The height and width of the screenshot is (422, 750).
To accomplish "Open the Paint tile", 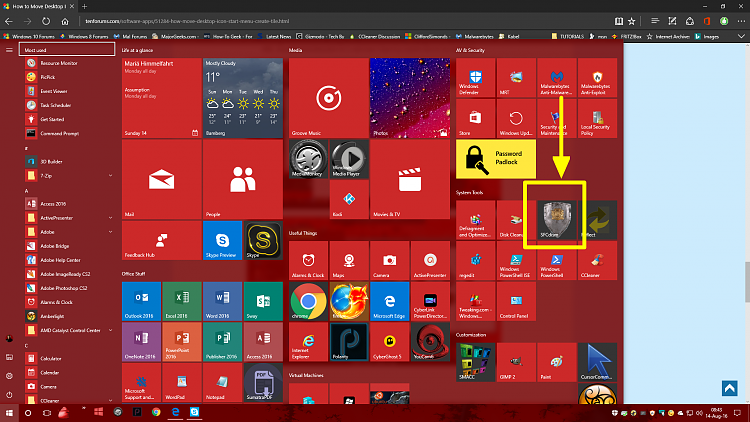I will tap(557, 362).
